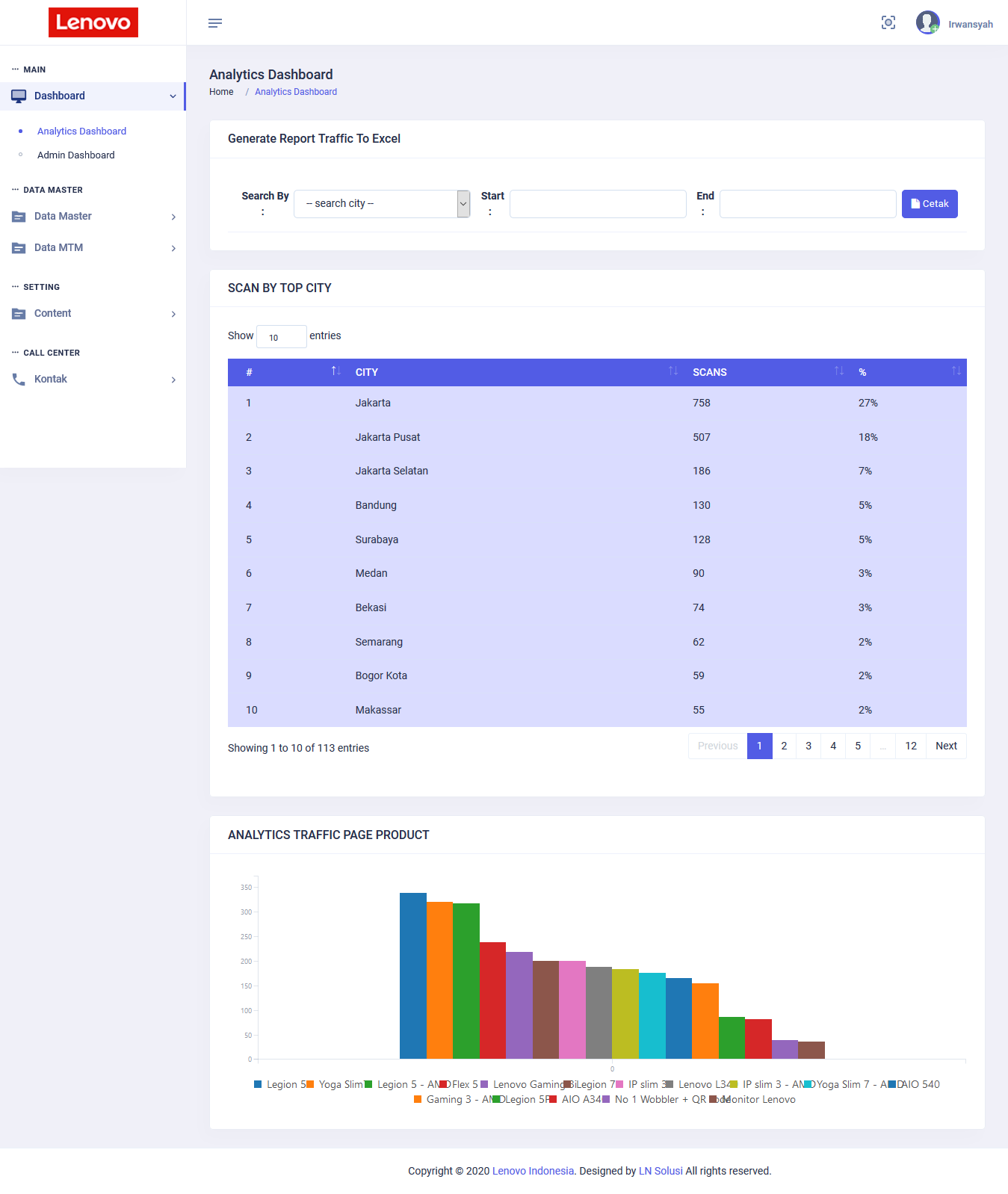This screenshot has height=1194, width=1008.
Task: Expand the Data MTM menu
Action: (x=93, y=247)
